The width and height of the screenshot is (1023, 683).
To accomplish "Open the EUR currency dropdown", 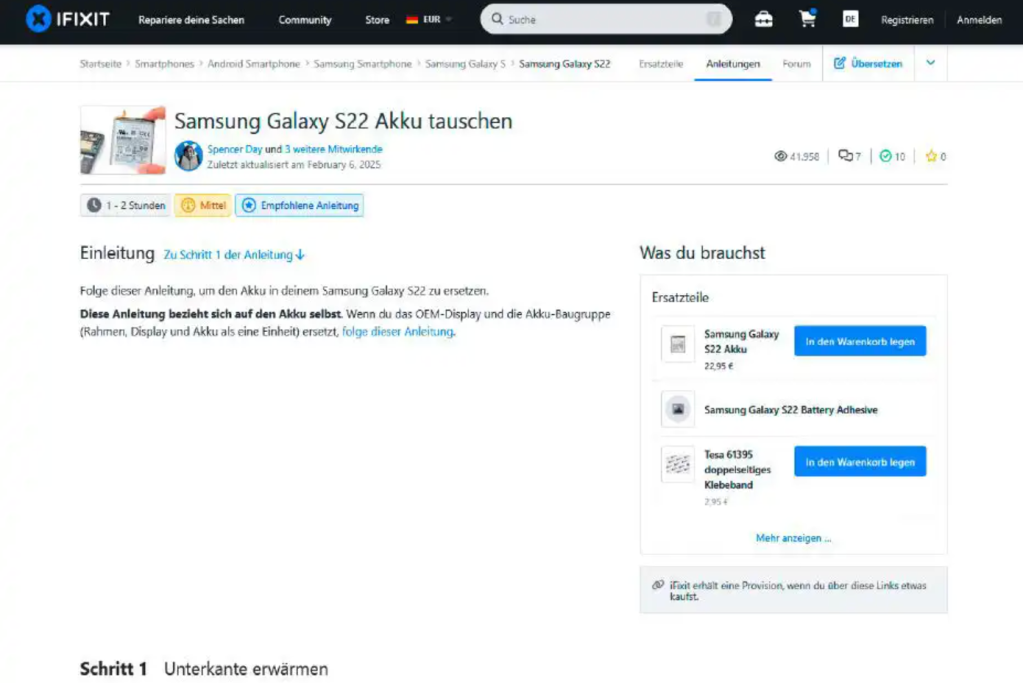I will coord(429,19).
